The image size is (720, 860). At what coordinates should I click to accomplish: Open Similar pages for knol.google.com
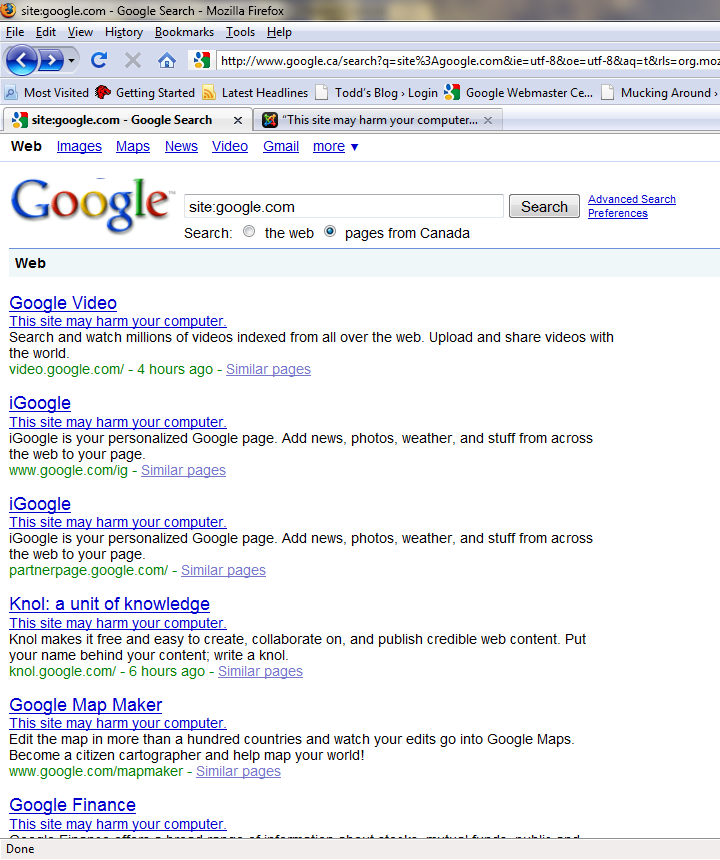pyautogui.click(x=260, y=671)
